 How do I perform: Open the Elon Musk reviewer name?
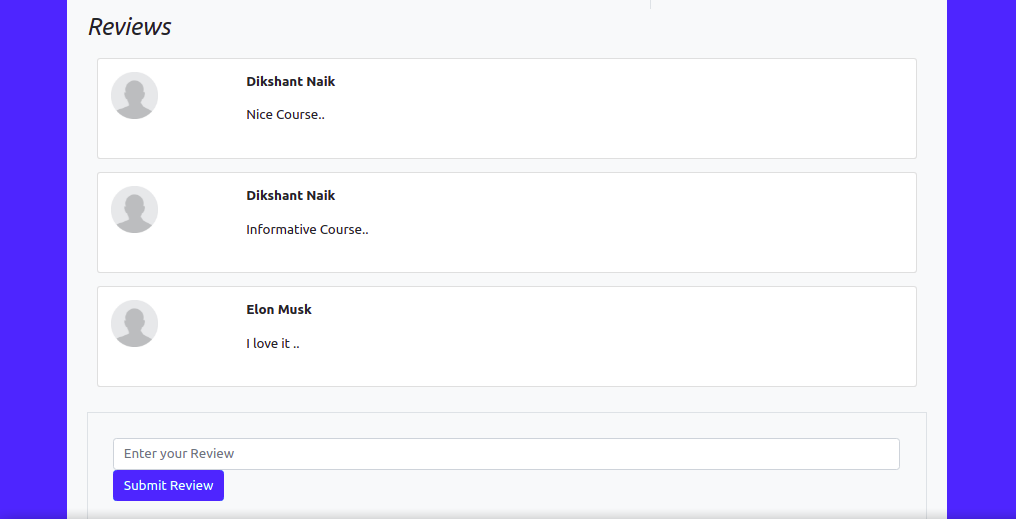click(279, 310)
